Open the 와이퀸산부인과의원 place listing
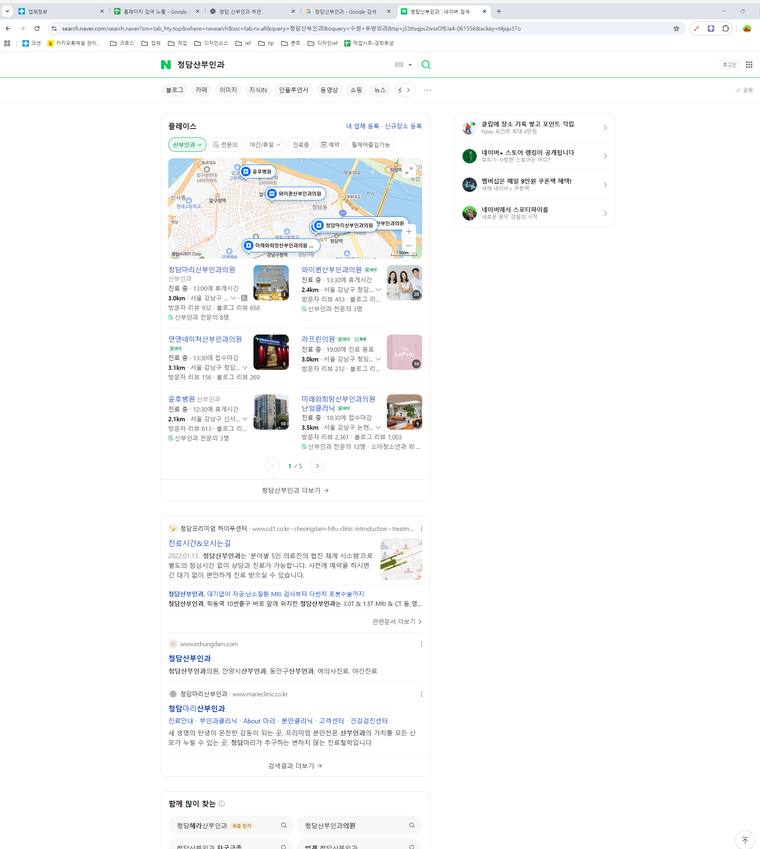Screen dimensions: 760x849 click(x=331, y=270)
